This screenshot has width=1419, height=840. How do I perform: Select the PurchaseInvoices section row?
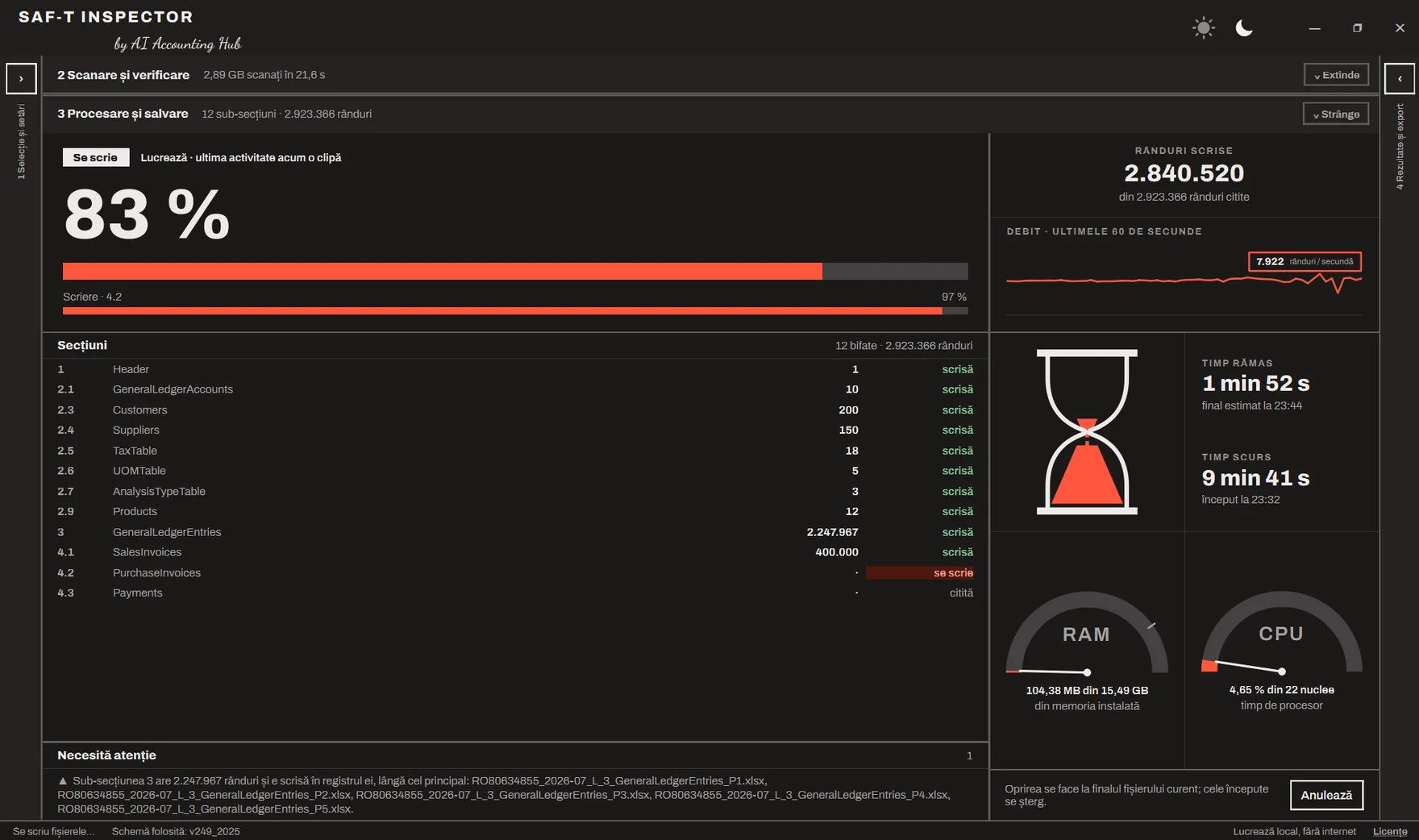(x=515, y=573)
